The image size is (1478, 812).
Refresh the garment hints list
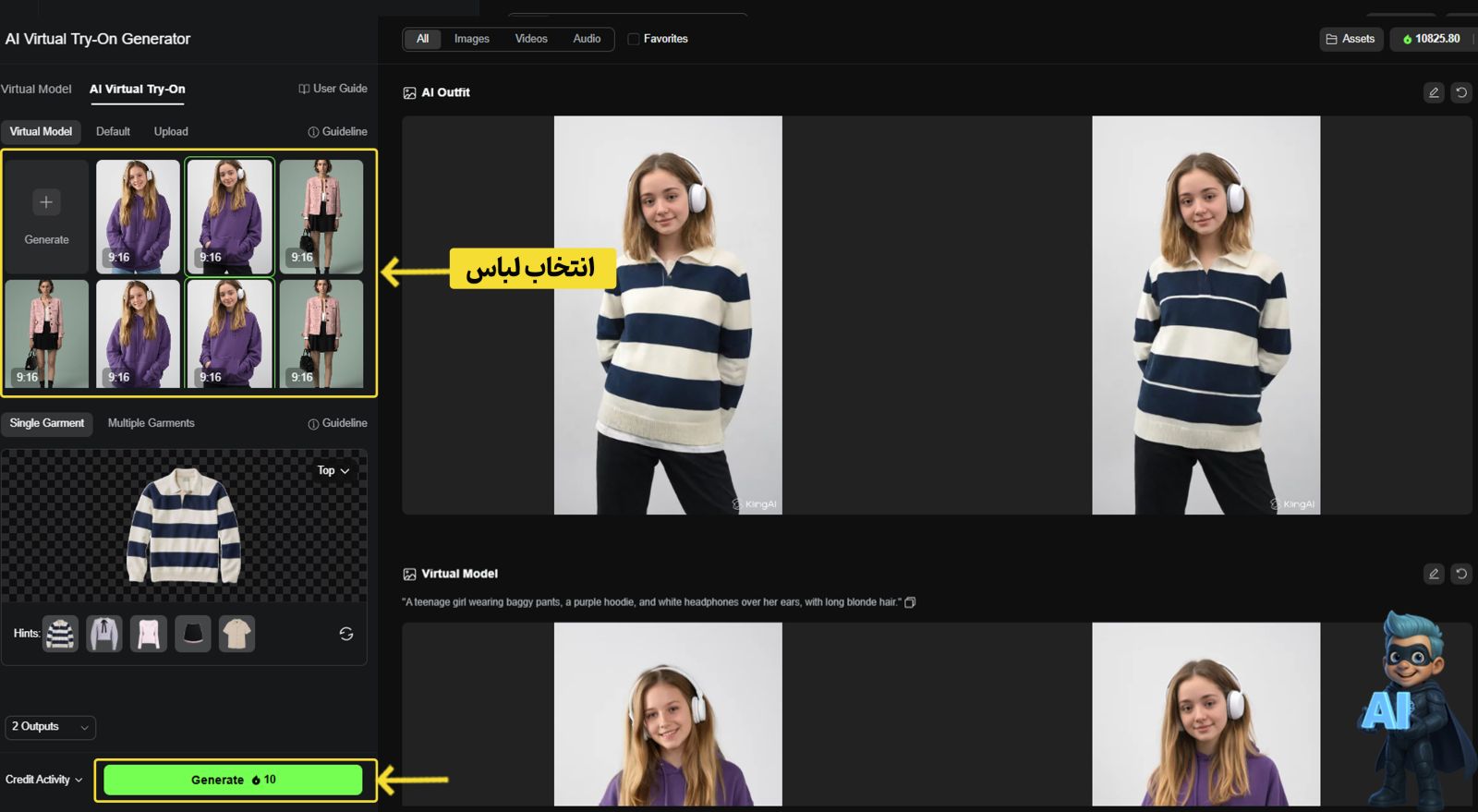coord(346,634)
